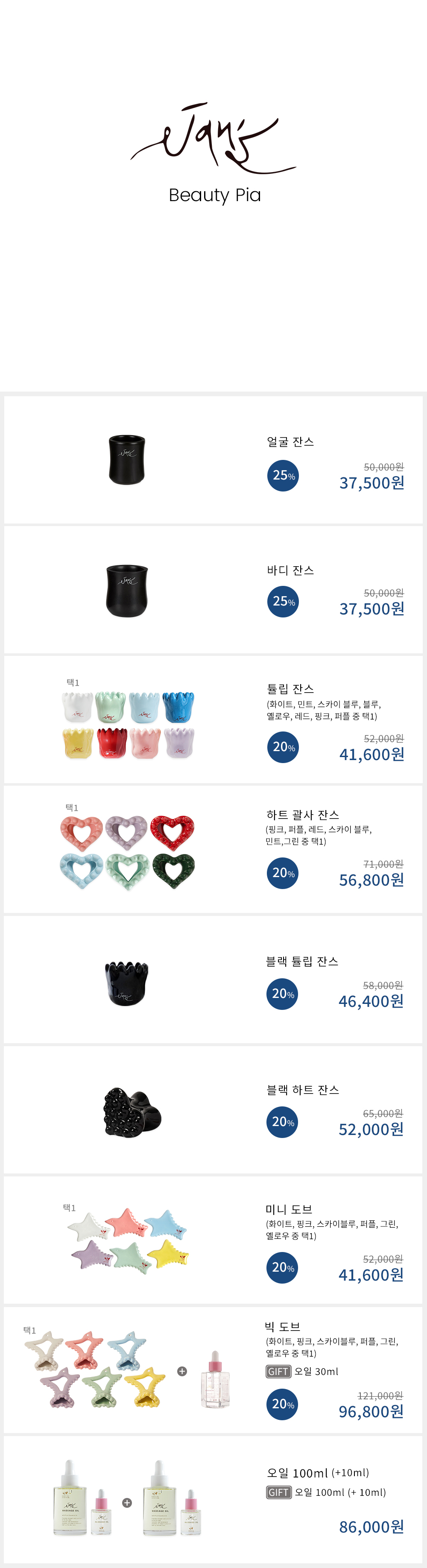Select the red tulip cup
Screen dimensions: 427x1568
(x=112, y=743)
